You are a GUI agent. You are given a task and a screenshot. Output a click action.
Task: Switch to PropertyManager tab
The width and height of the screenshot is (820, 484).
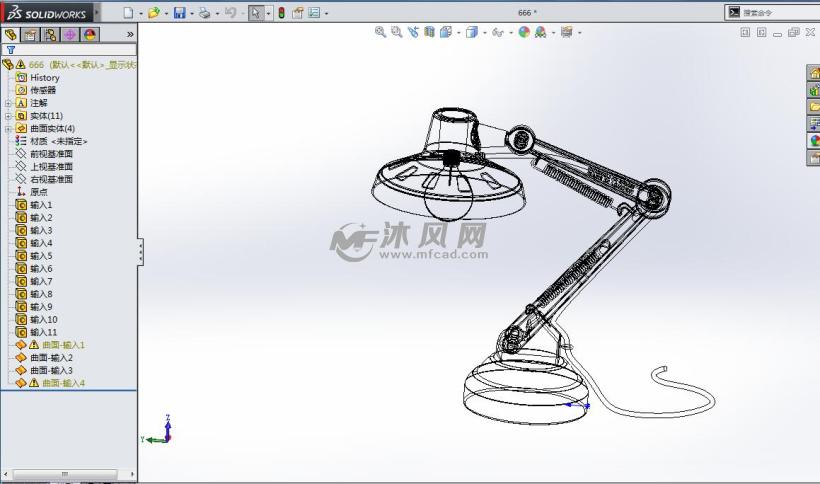pos(30,34)
